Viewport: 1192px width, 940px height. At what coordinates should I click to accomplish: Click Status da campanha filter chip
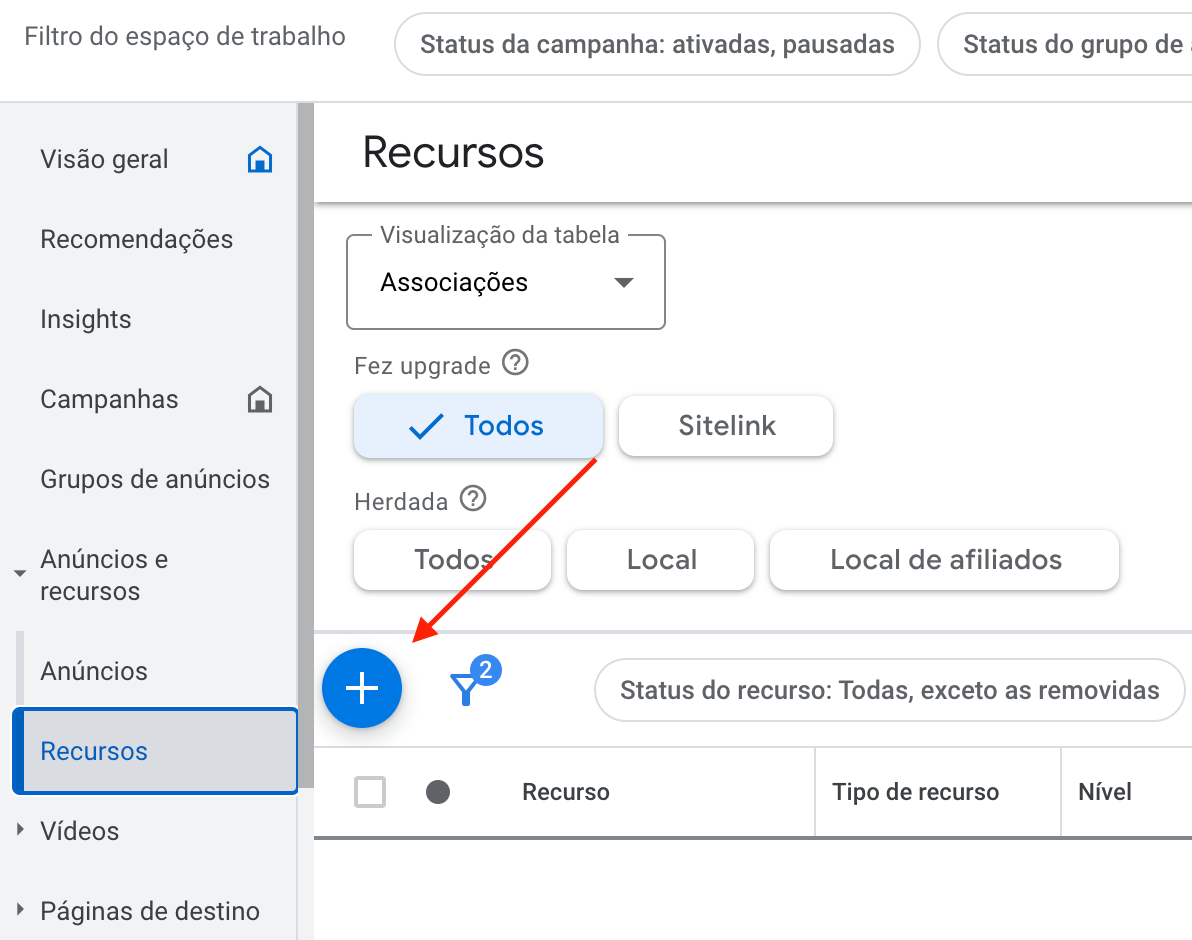coord(657,44)
